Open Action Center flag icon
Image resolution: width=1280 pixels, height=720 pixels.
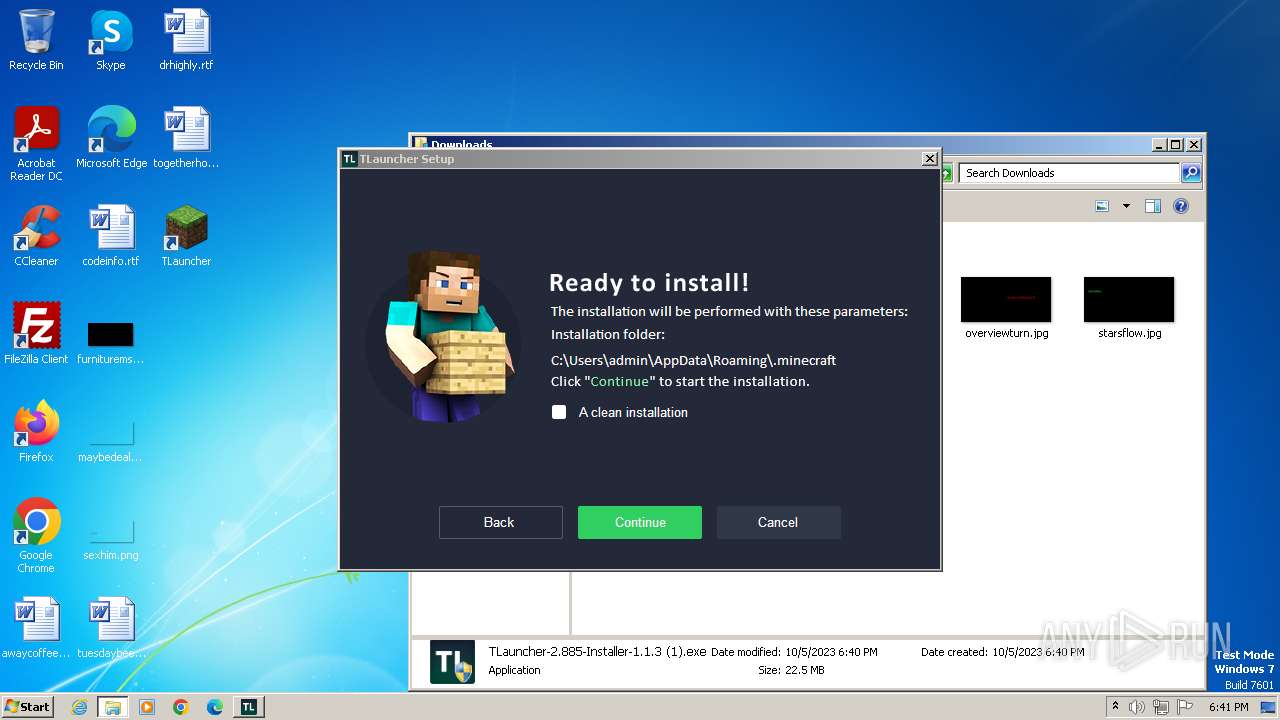tap(1185, 707)
